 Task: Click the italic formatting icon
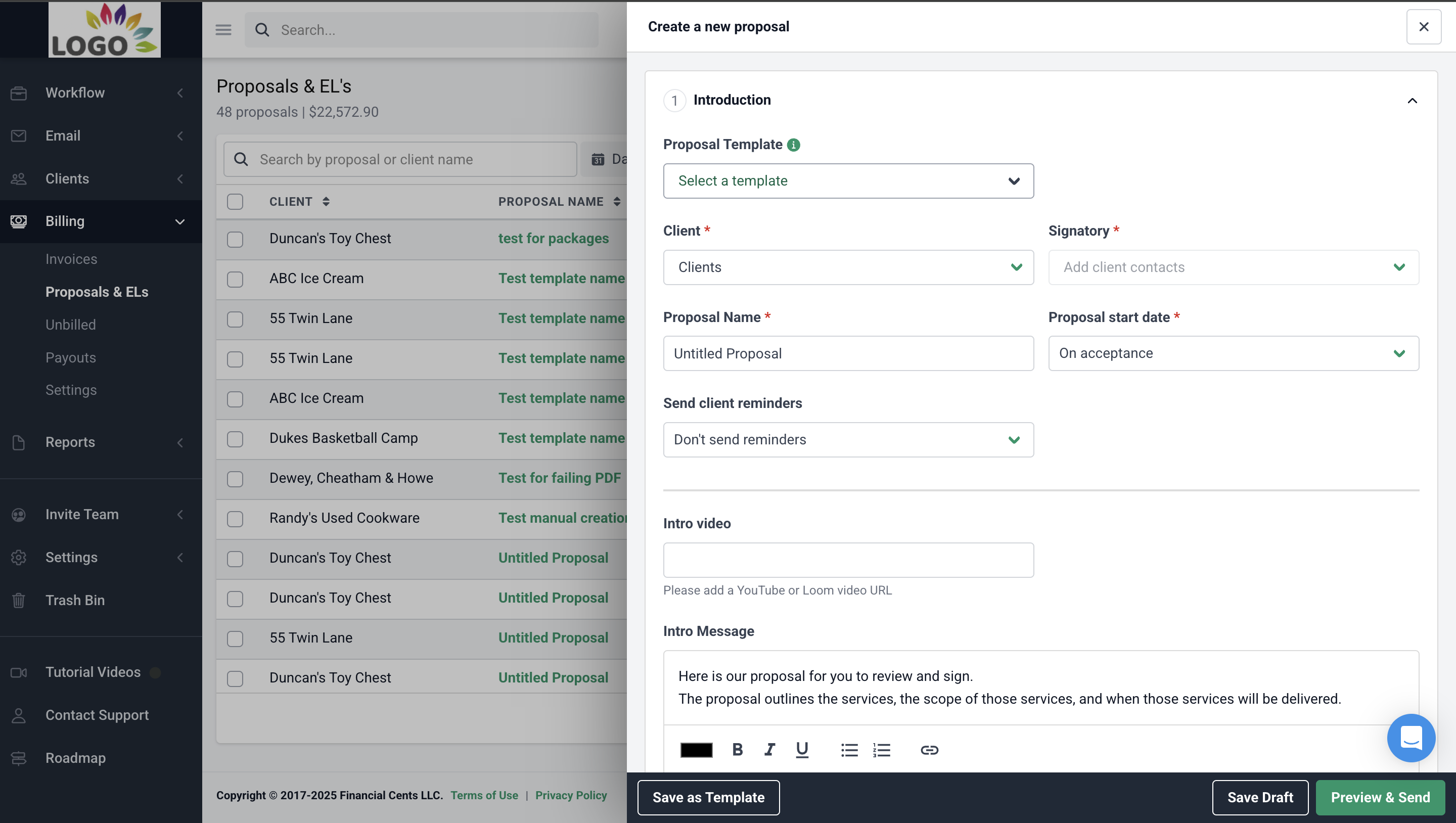pyautogui.click(x=769, y=749)
